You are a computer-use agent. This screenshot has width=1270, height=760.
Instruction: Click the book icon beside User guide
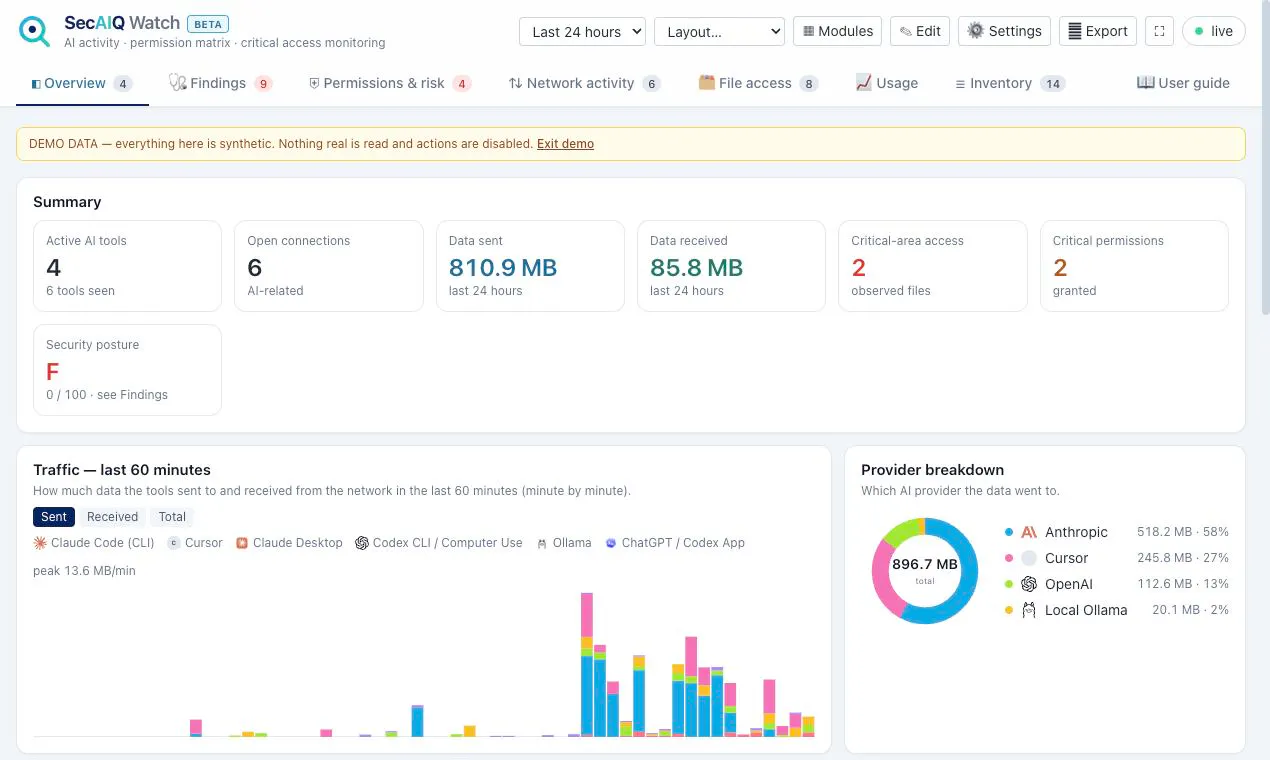(x=1146, y=83)
